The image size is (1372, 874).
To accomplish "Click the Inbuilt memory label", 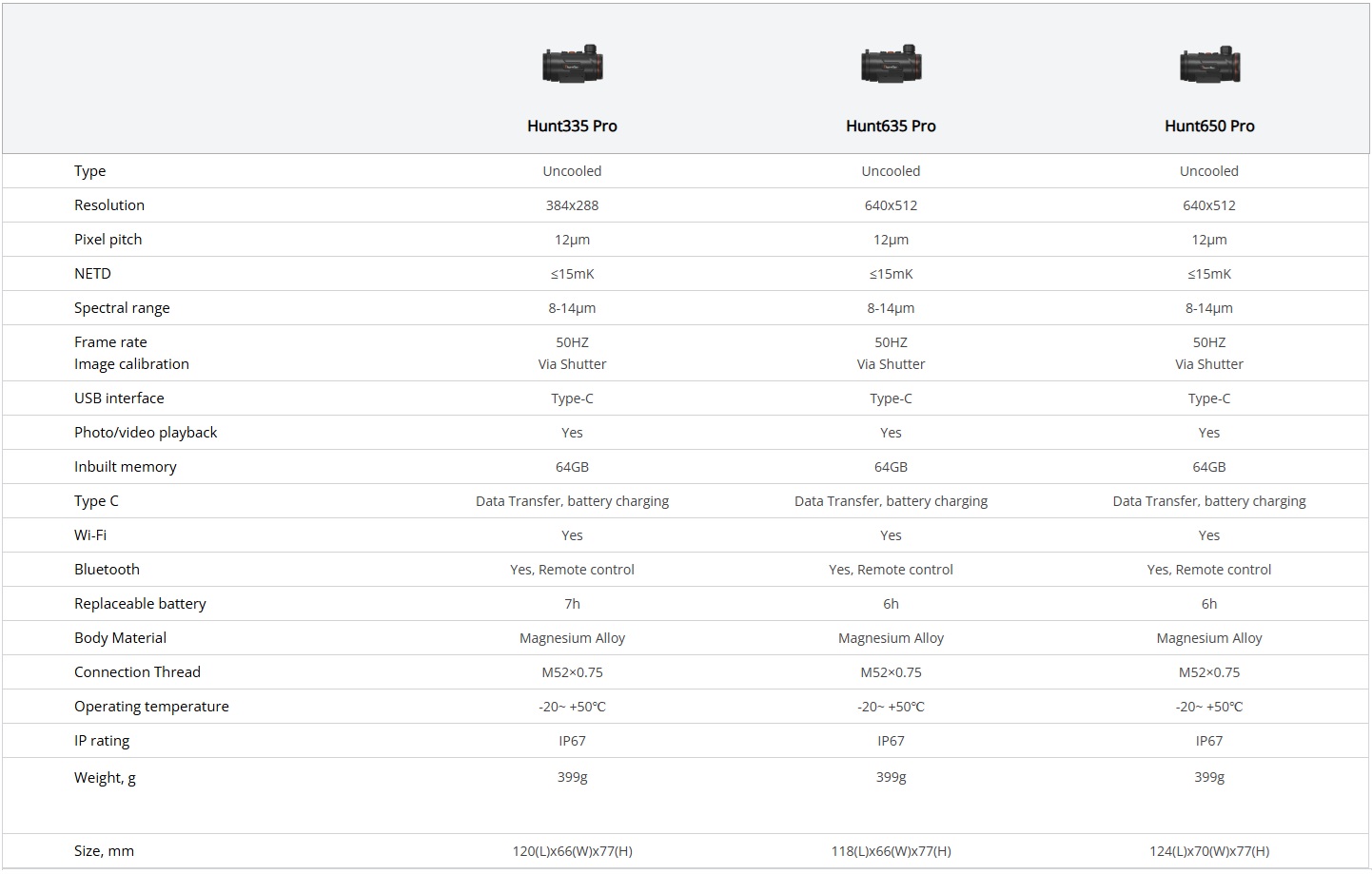I will pos(126,467).
